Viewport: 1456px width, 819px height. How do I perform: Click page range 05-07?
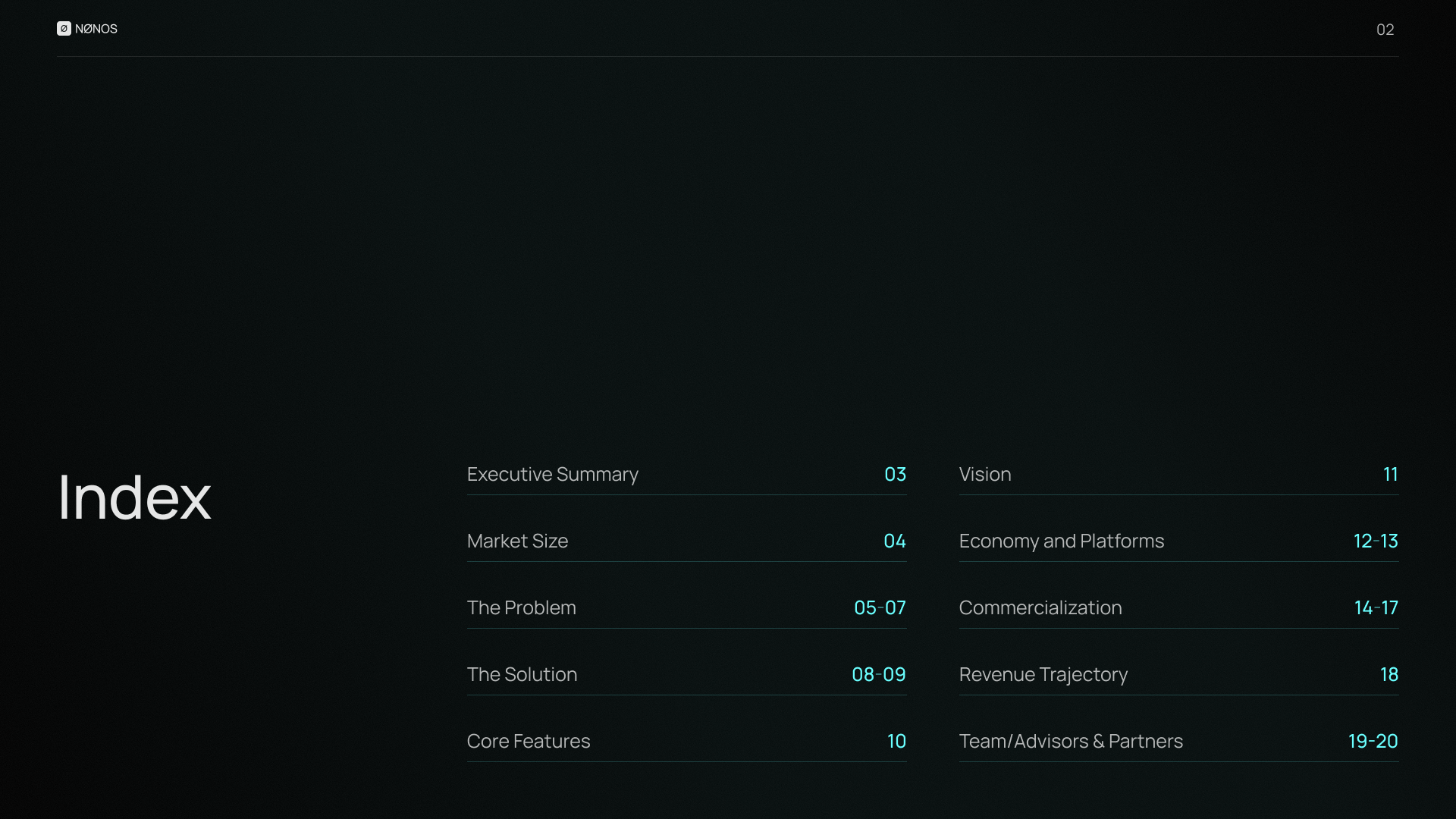point(880,608)
